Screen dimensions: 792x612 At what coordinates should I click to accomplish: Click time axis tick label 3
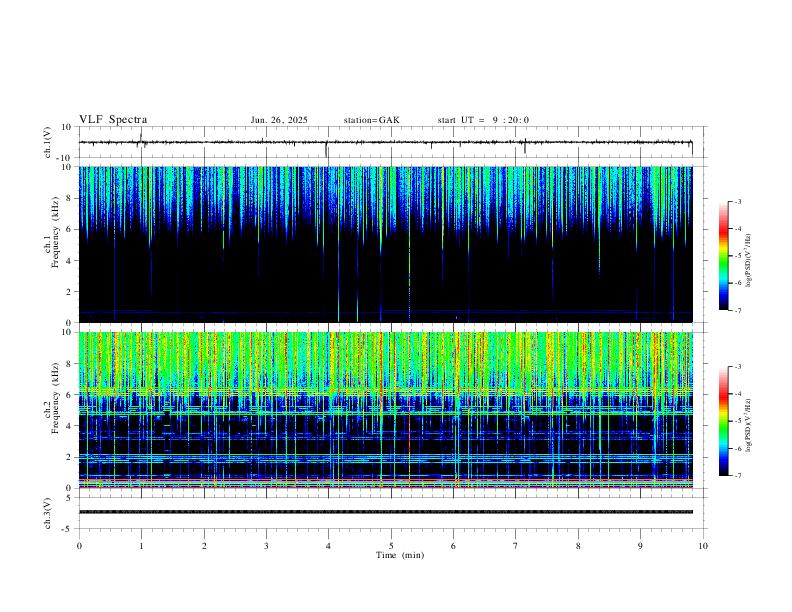pos(266,546)
